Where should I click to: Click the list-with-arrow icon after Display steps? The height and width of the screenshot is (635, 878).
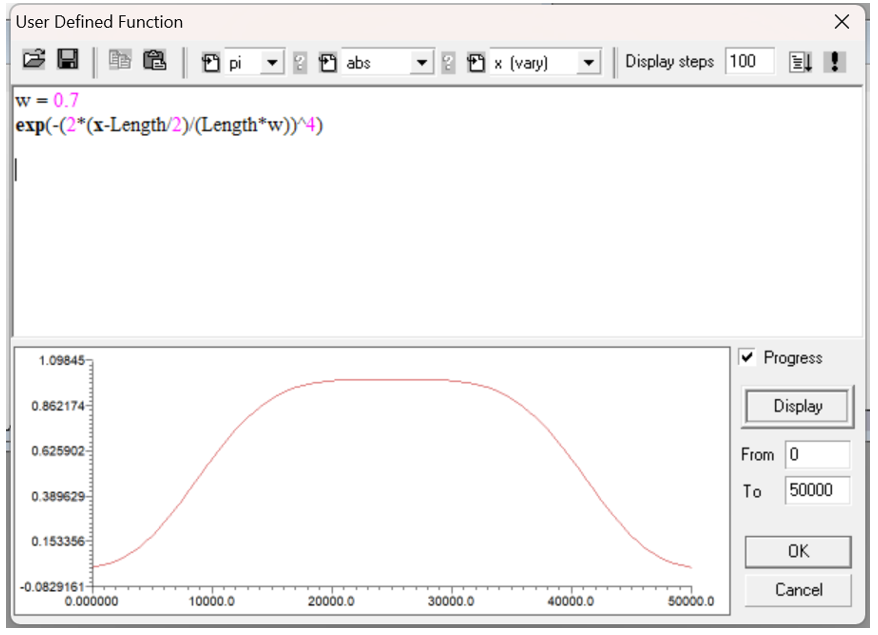pyautogui.click(x=802, y=62)
